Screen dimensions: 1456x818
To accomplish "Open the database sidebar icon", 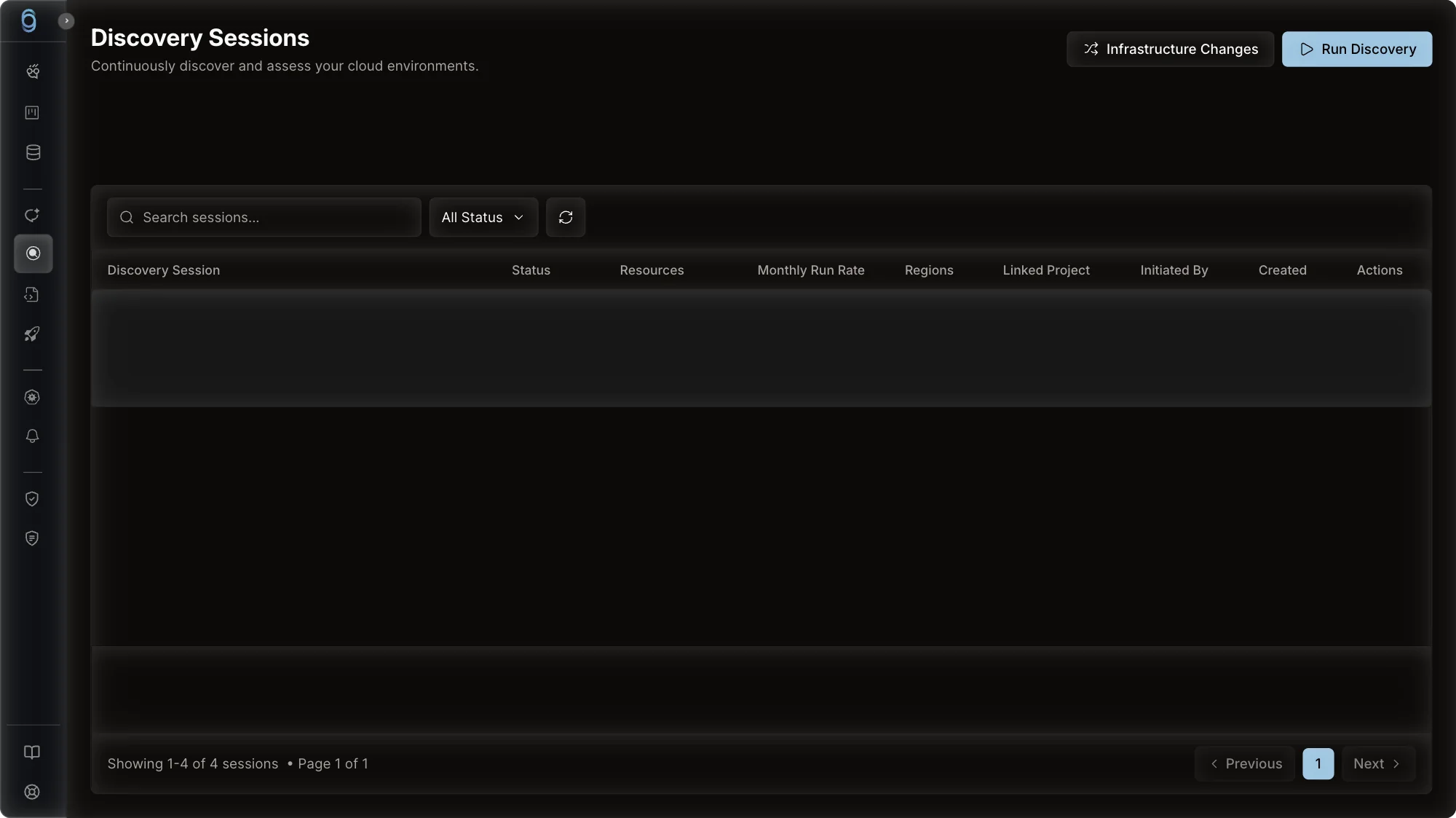I will 33,152.
